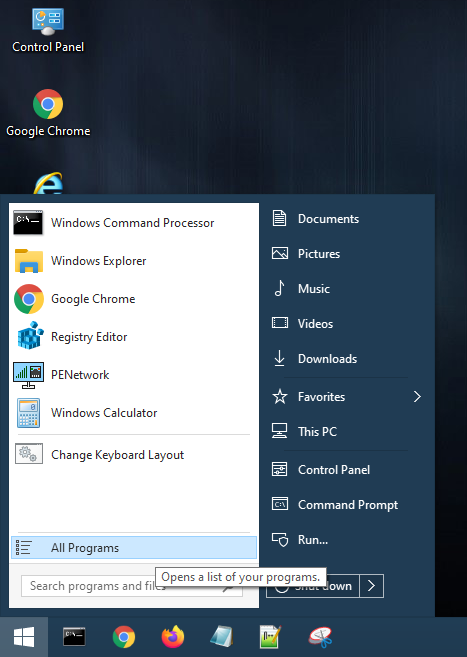Click the Windows Calculator icon

pos(28,413)
